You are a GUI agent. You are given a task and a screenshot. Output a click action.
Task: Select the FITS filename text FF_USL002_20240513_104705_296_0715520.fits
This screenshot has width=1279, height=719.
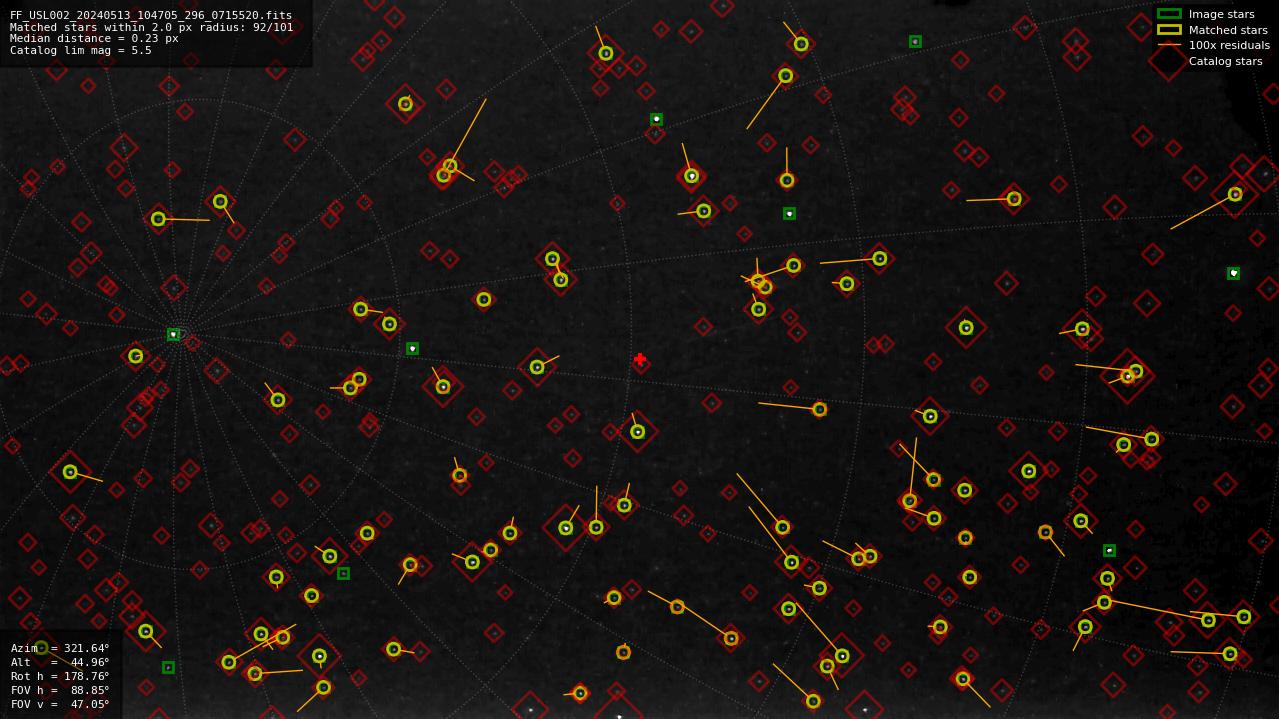click(x=151, y=16)
